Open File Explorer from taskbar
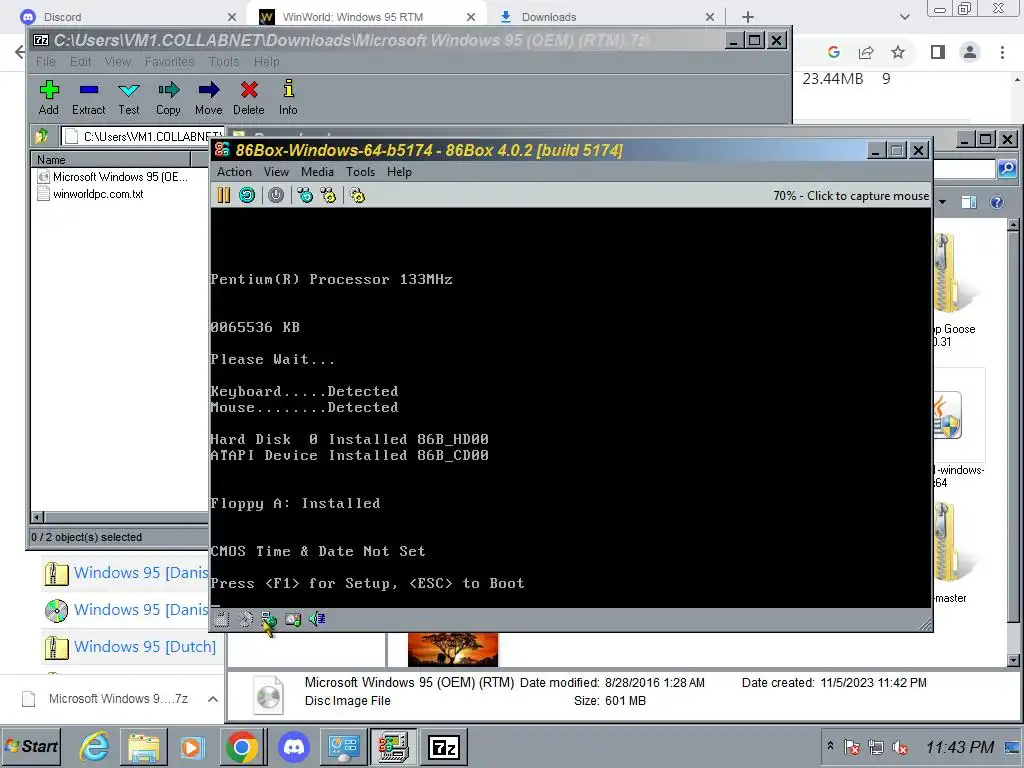This screenshot has width=1024, height=768. pos(144,746)
